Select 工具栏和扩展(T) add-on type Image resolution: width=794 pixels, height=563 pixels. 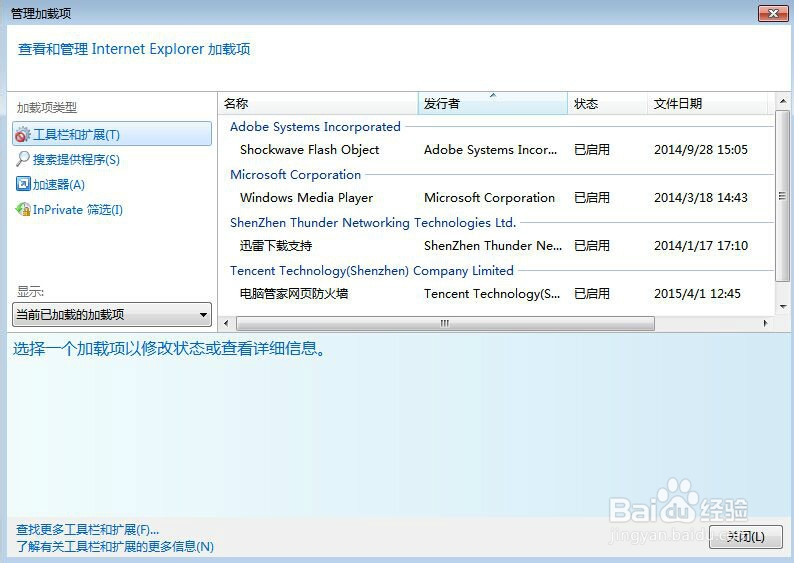pos(112,134)
